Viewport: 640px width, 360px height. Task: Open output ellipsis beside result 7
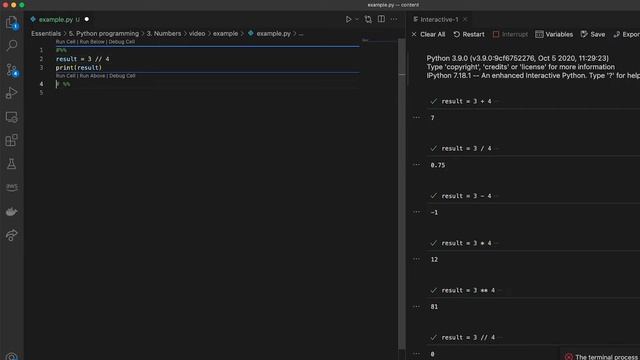tap(416, 118)
